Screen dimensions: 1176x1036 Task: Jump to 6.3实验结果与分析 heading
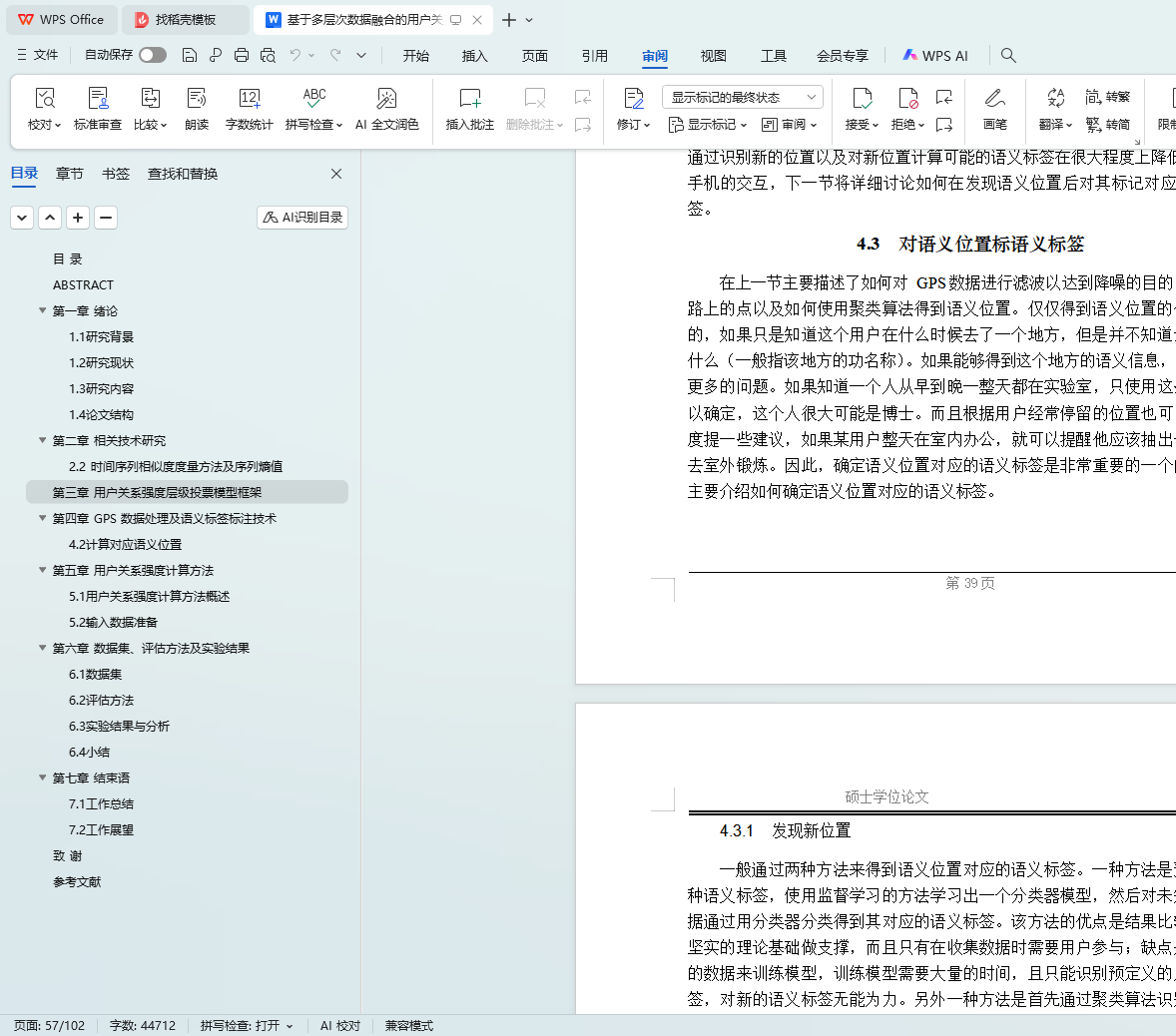[x=119, y=726]
